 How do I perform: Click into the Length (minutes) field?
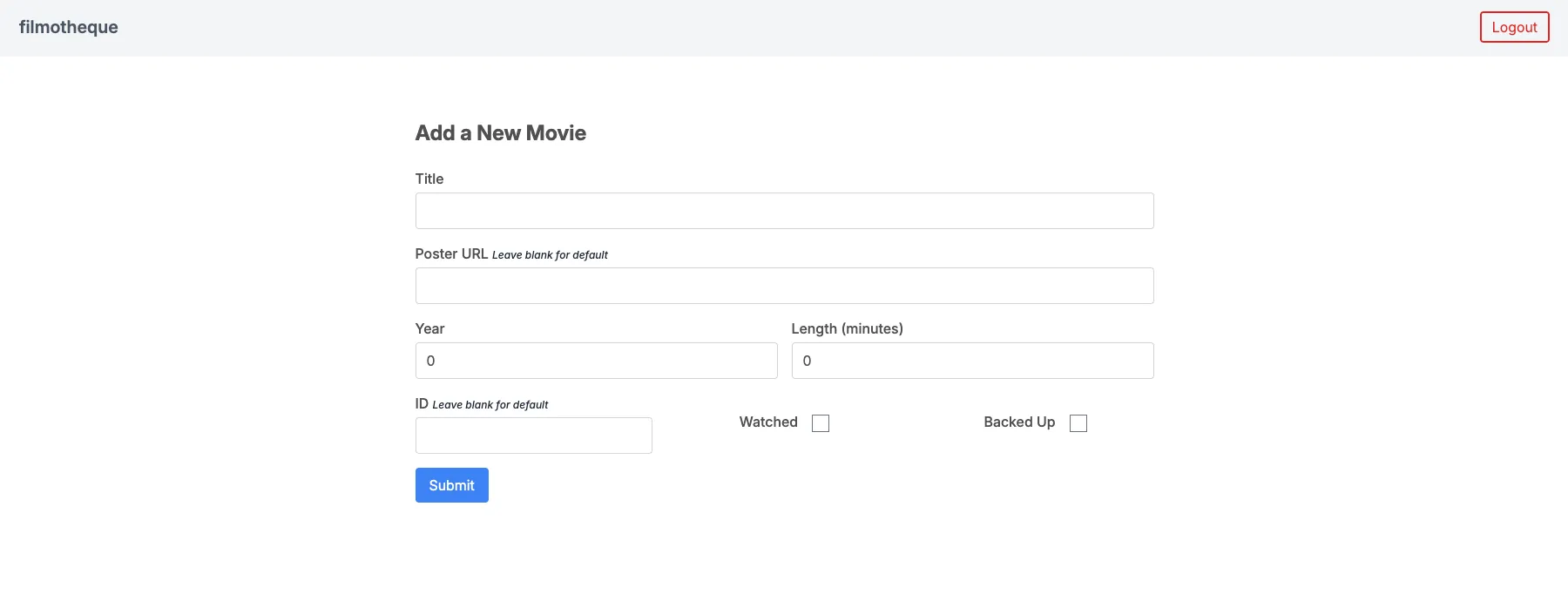(x=972, y=361)
